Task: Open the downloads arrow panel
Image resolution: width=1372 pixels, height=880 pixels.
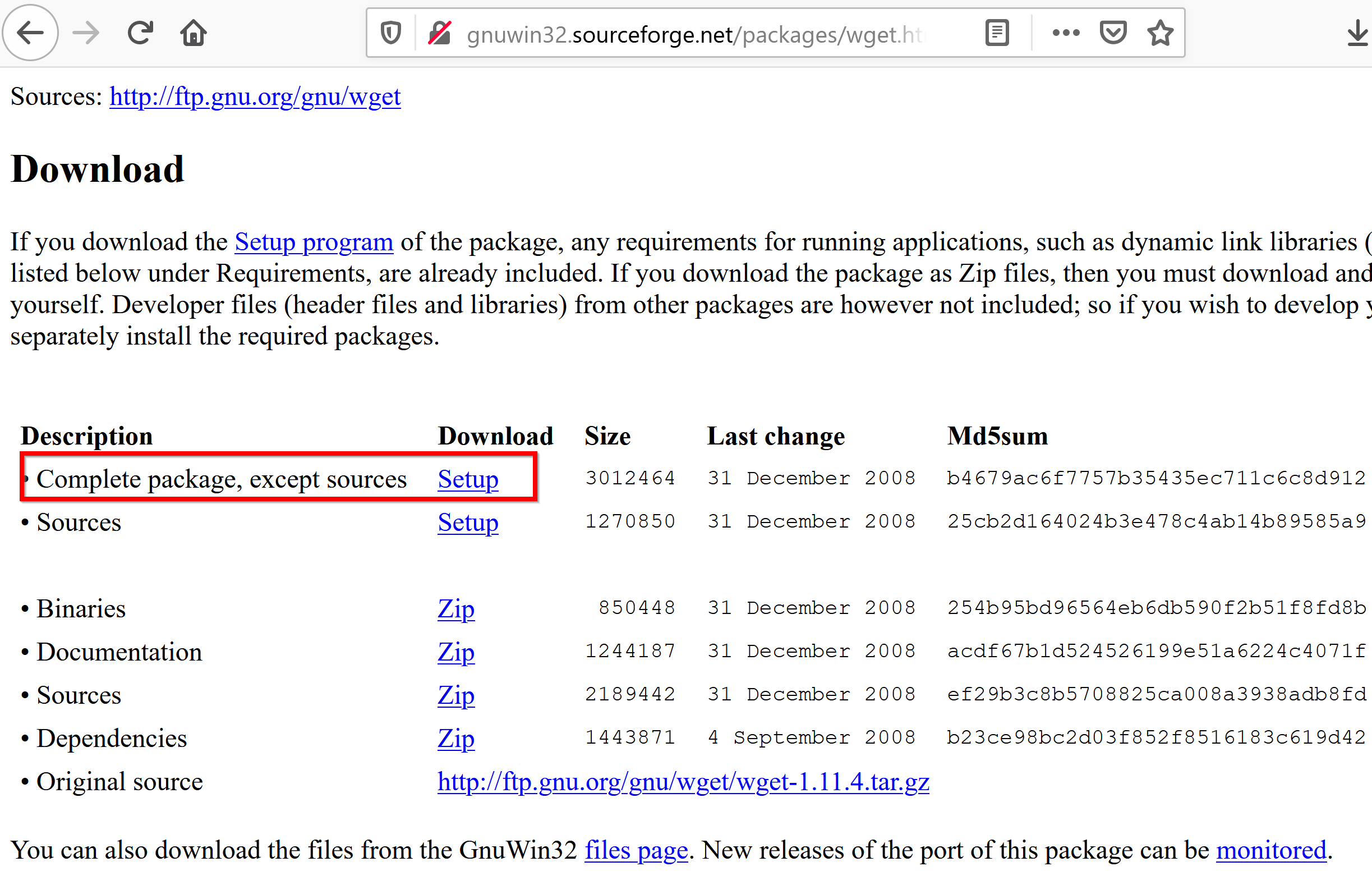Action: click(x=1358, y=33)
